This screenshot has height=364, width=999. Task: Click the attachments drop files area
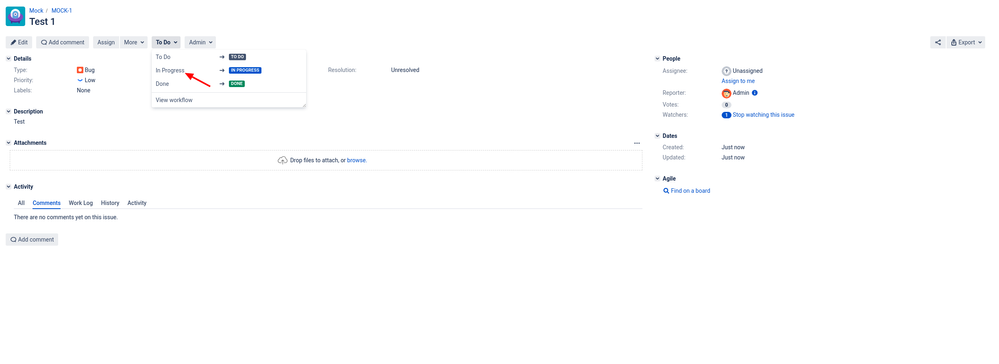click(x=326, y=161)
